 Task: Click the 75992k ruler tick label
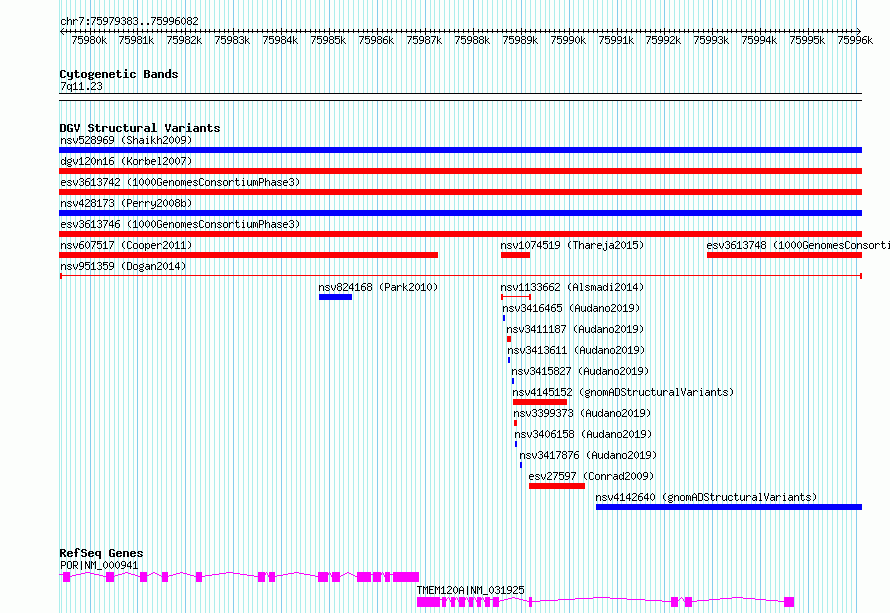click(x=663, y=40)
